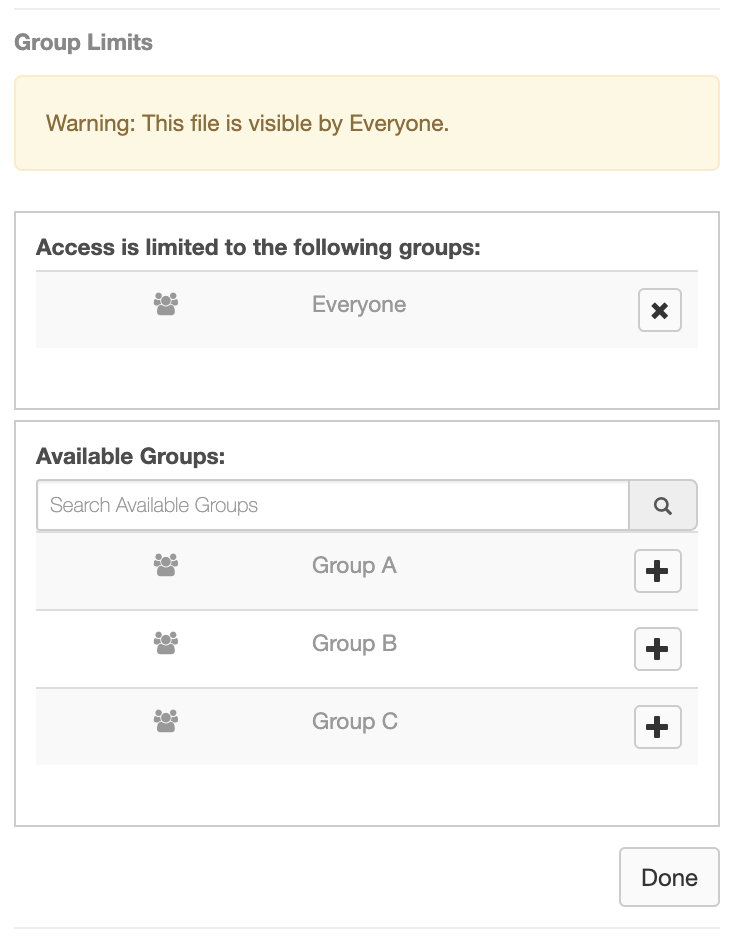736x940 pixels.
Task: Add Group C with its plus button
Action: coord(657,727)
